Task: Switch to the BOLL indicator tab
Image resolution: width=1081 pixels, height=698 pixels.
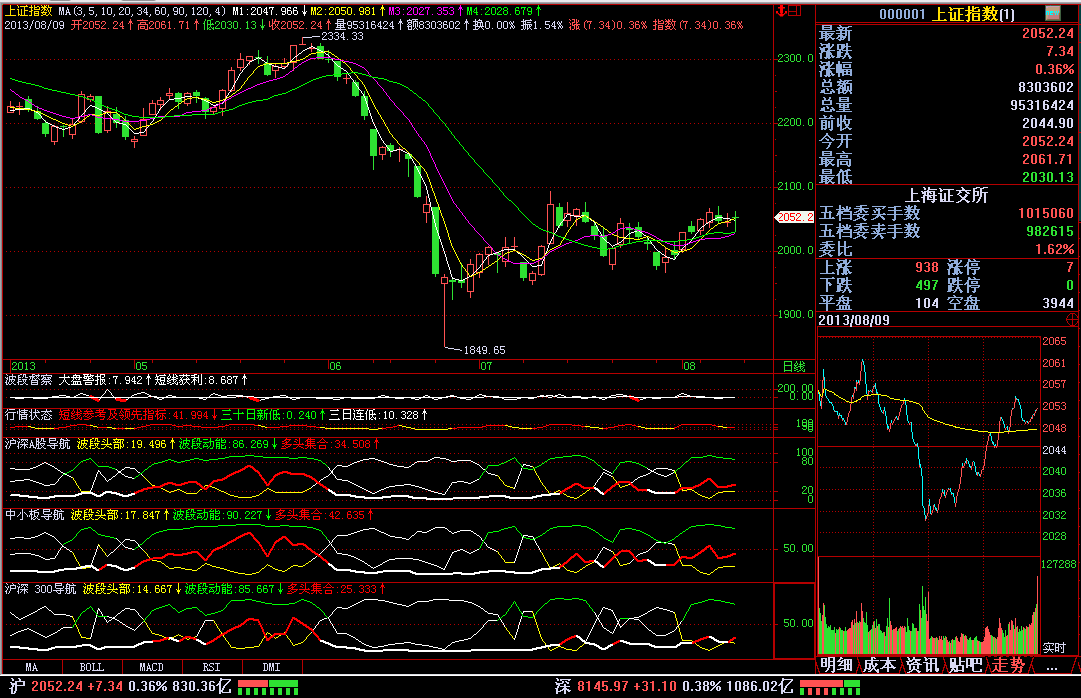Action: (92, 666)
